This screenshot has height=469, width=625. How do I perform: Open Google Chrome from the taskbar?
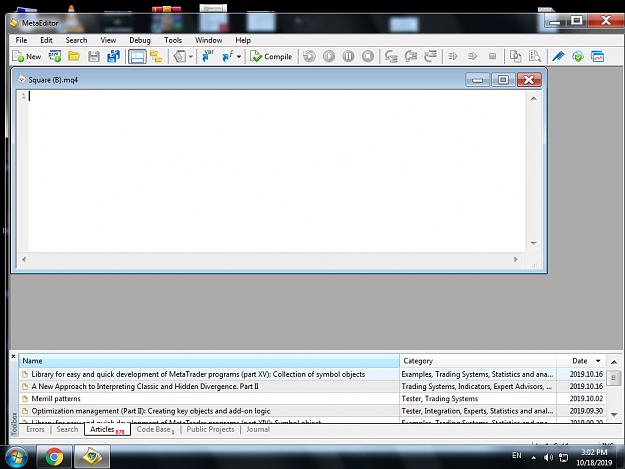(54, 457)
